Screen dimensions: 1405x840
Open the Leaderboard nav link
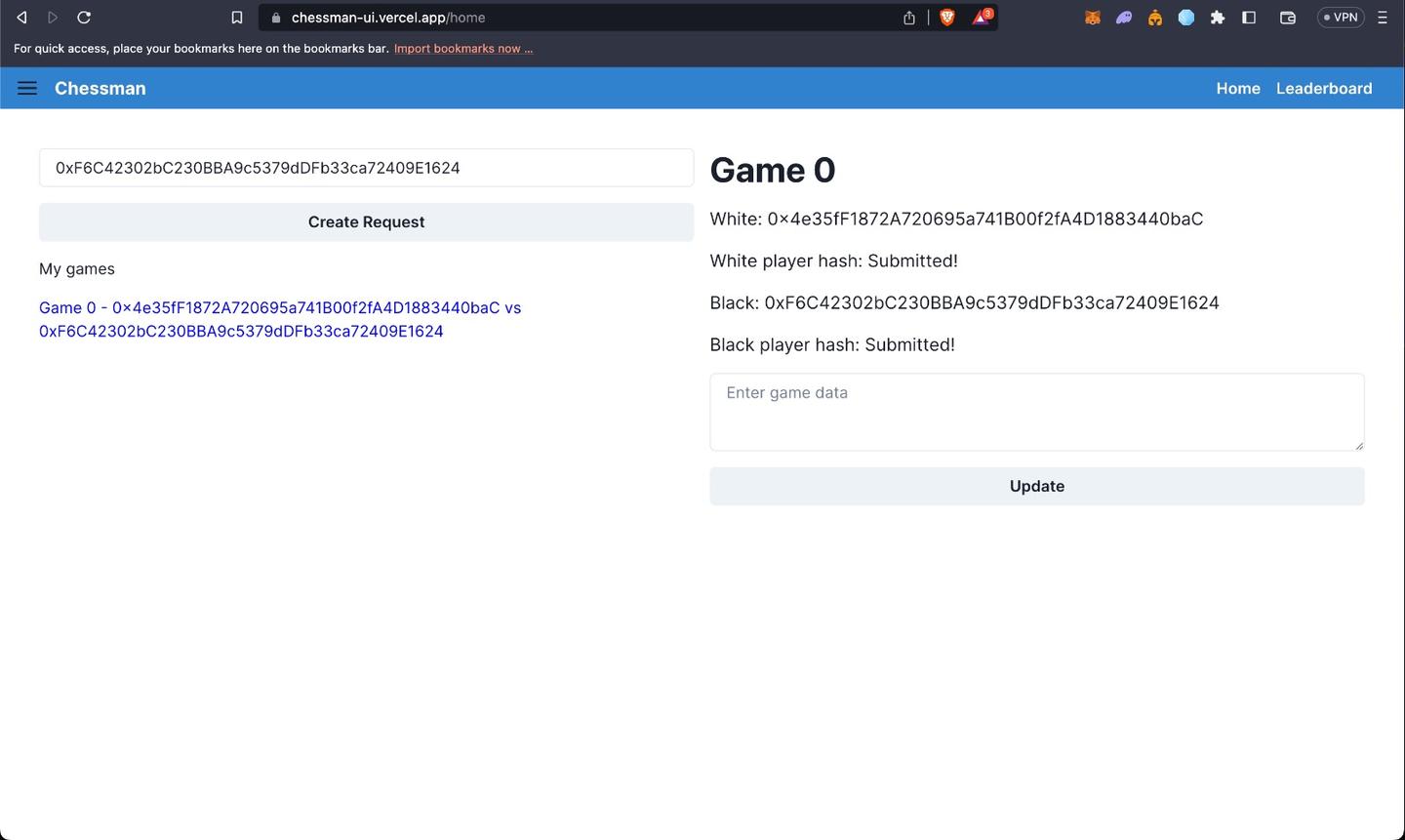pyautogui.click(x=1324, y=88)
